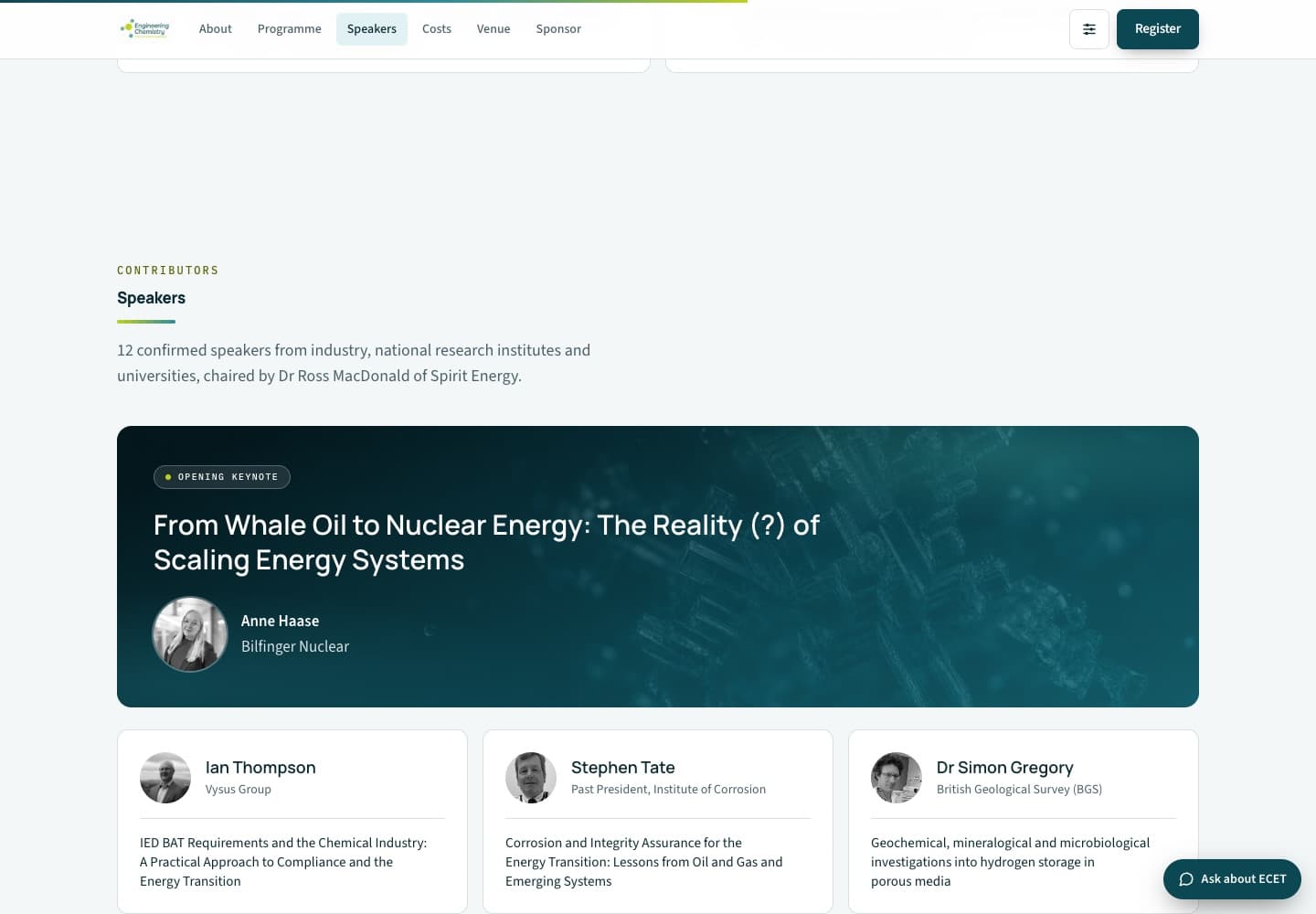Click the 'CONTRIBUTORS' section label
This screenshot has height=914, width=1316.
(x=168, y=271)
